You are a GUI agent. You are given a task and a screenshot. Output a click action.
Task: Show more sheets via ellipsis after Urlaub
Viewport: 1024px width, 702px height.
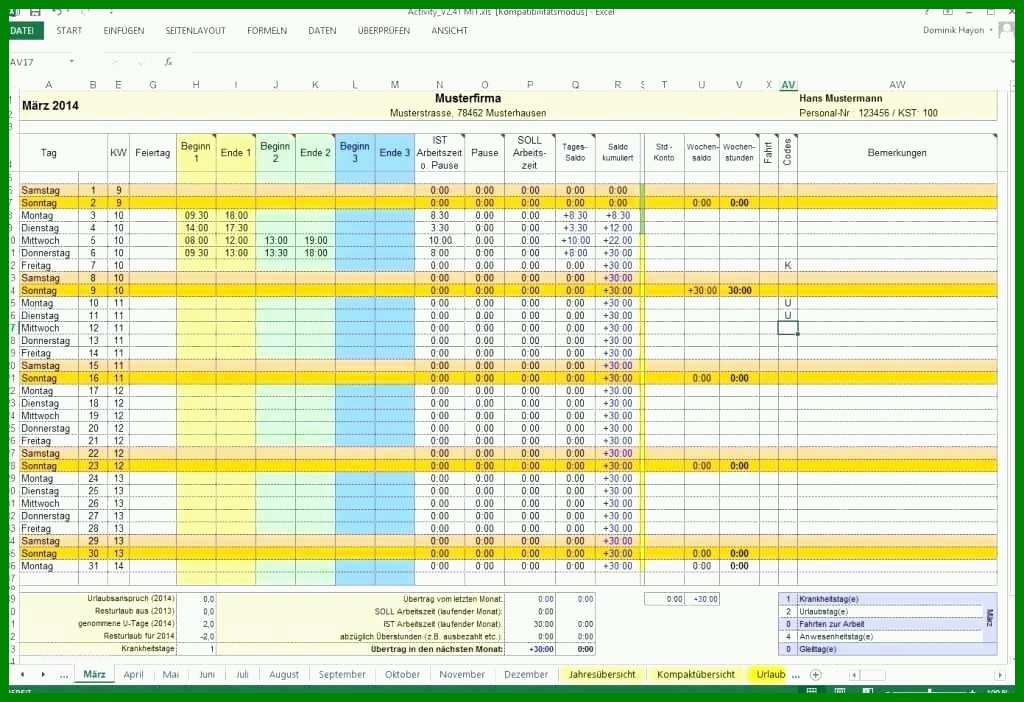pyautogui.click(x=795, y=675)
